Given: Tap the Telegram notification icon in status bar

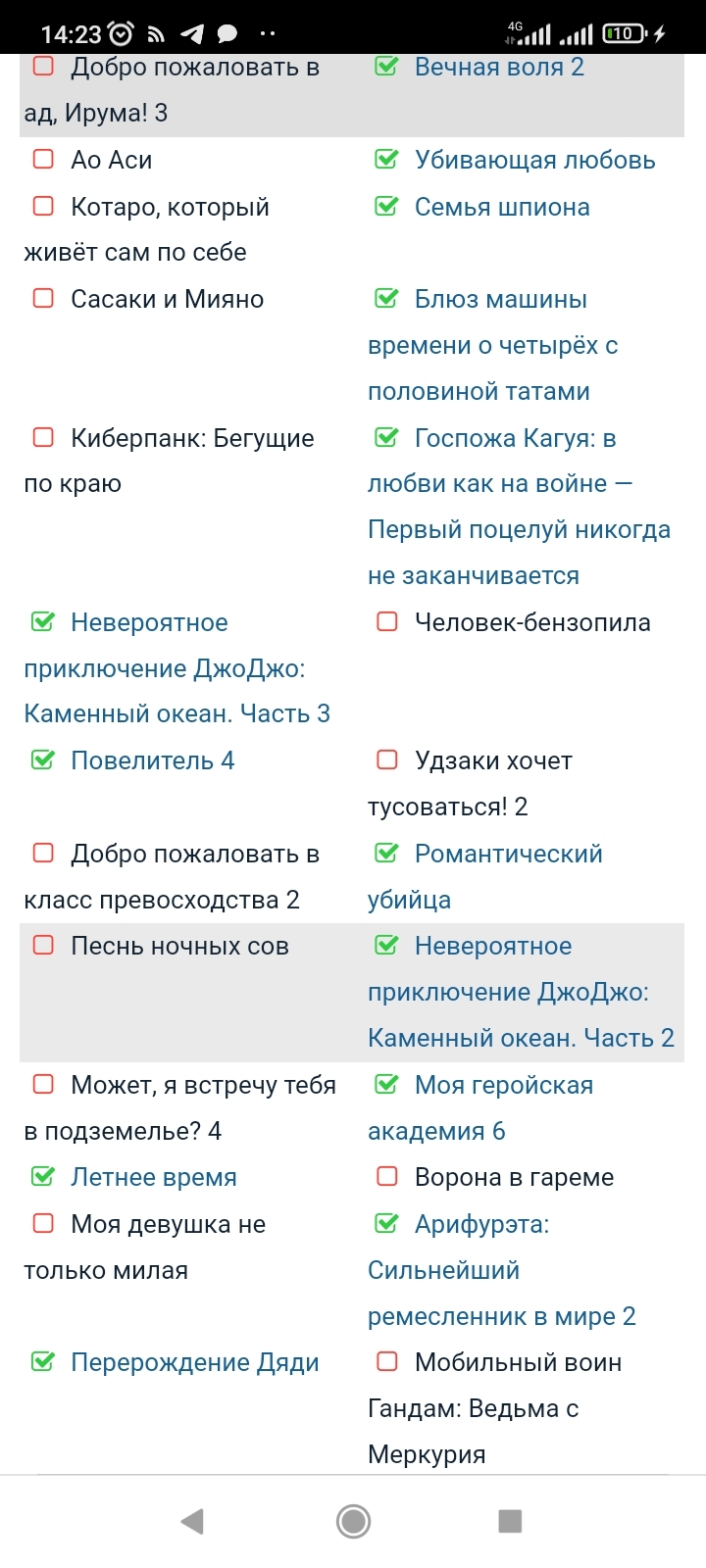Looking at the screenshot, I should [192, 34].
